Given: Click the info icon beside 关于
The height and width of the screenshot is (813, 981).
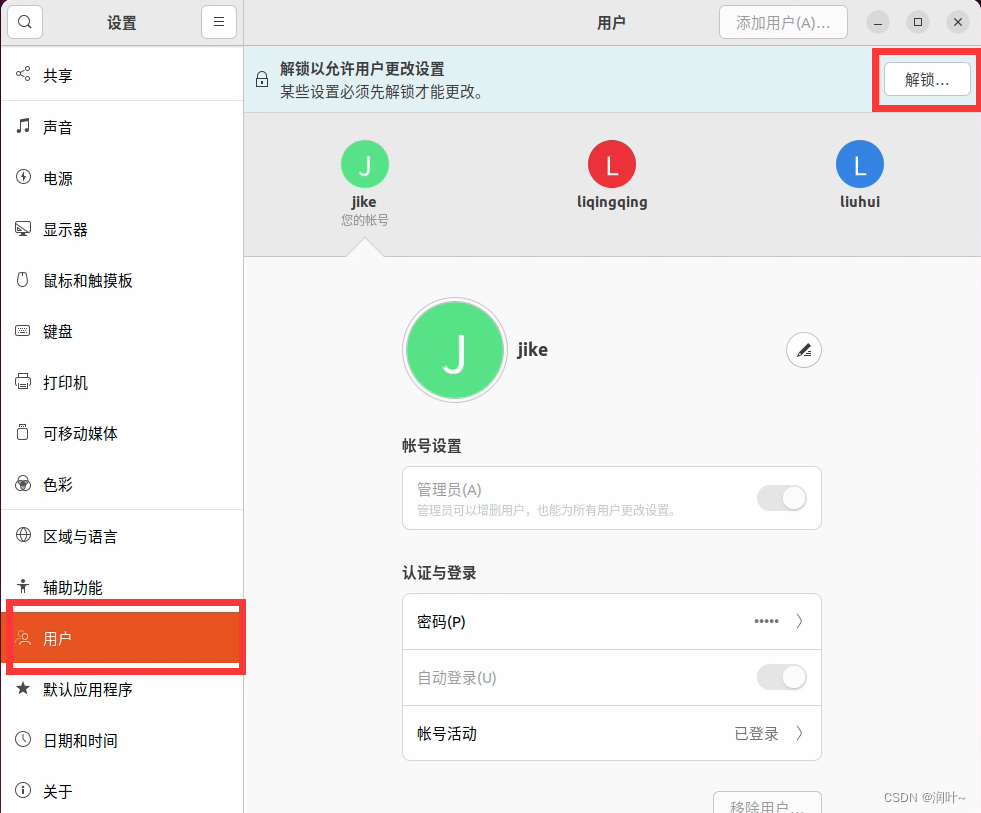Looking at the screenshot, I should [x=23, y=790].
